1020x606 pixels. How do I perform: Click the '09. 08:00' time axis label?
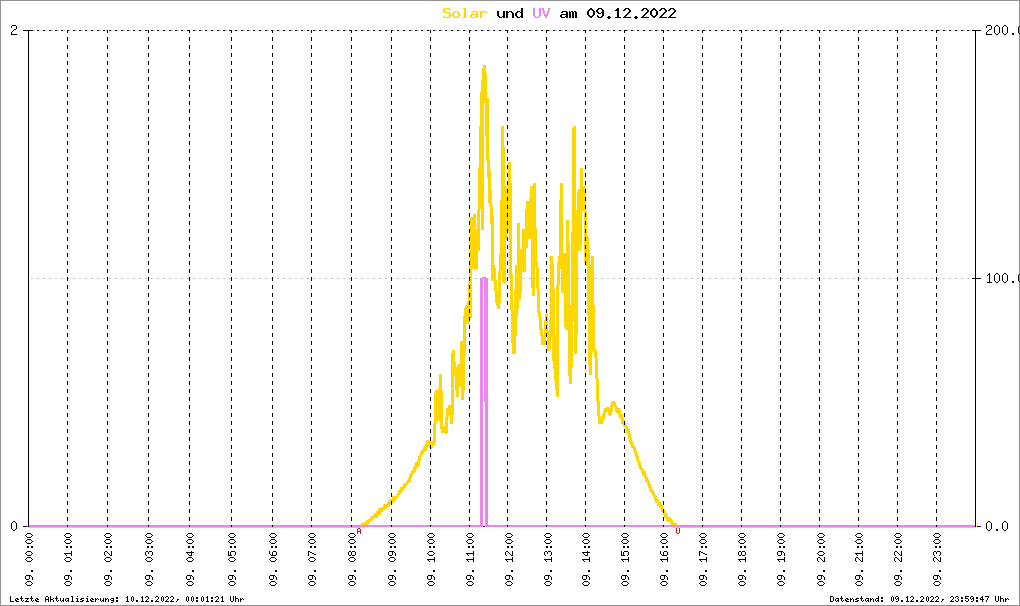point(352,559)
